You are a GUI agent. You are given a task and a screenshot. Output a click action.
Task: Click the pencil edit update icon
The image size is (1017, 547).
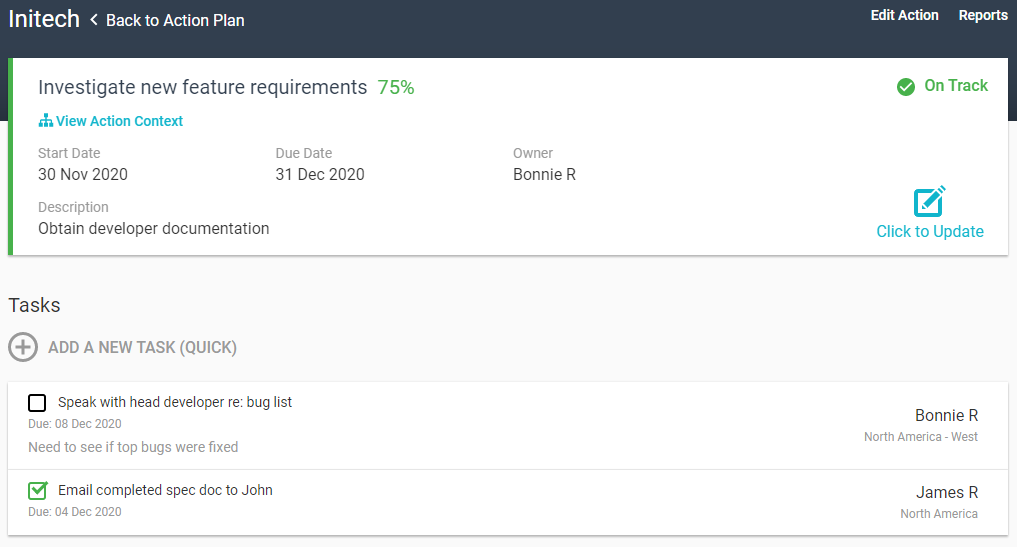click(929, 201)
